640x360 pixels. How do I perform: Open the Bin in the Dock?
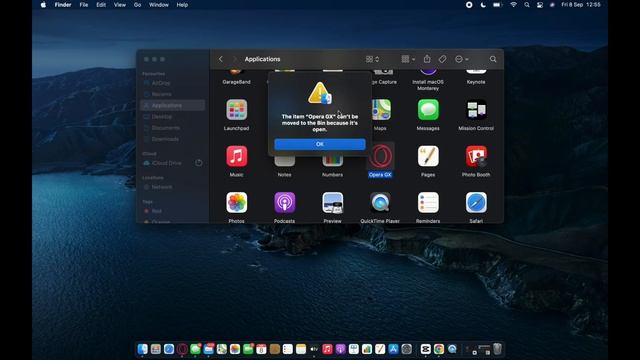pyautogui.click(x=497, y=349)
